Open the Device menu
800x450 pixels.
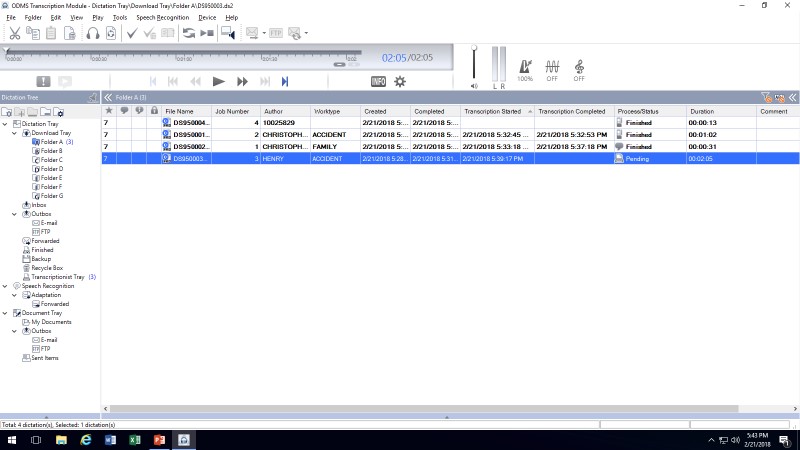pyautogui.click(x=207, y=17)
